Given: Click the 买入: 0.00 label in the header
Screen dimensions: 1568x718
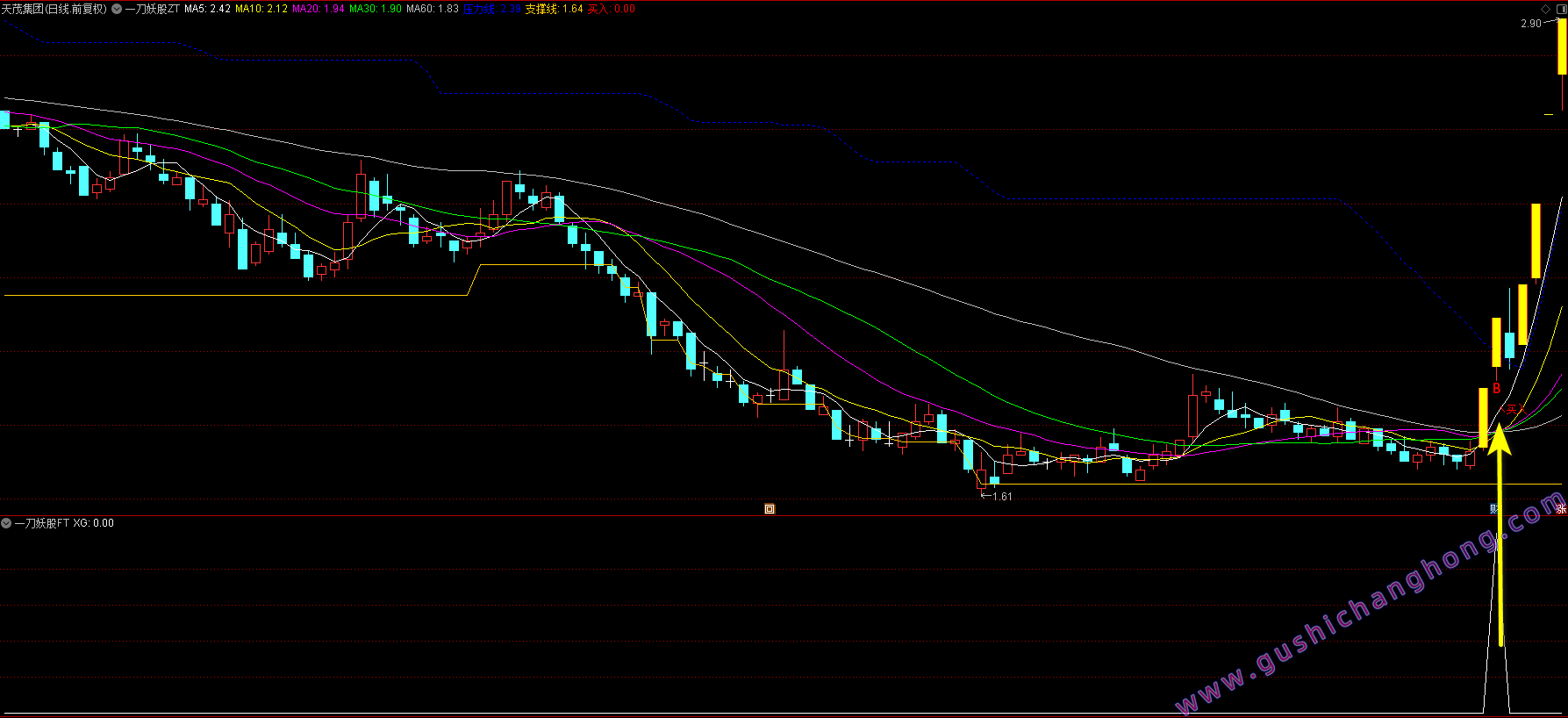Looking at the screenshot, I should pyautogui.click(x=612, y=9).
